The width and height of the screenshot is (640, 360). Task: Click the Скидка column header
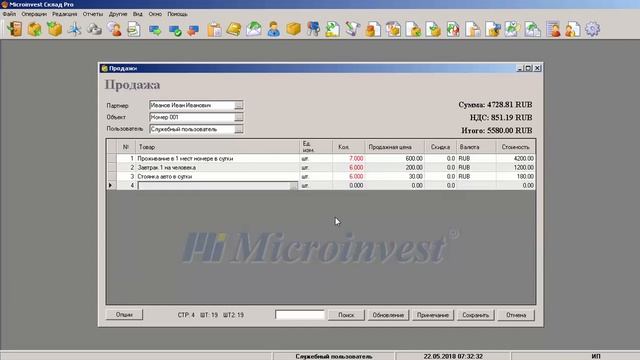coord(440,147)
